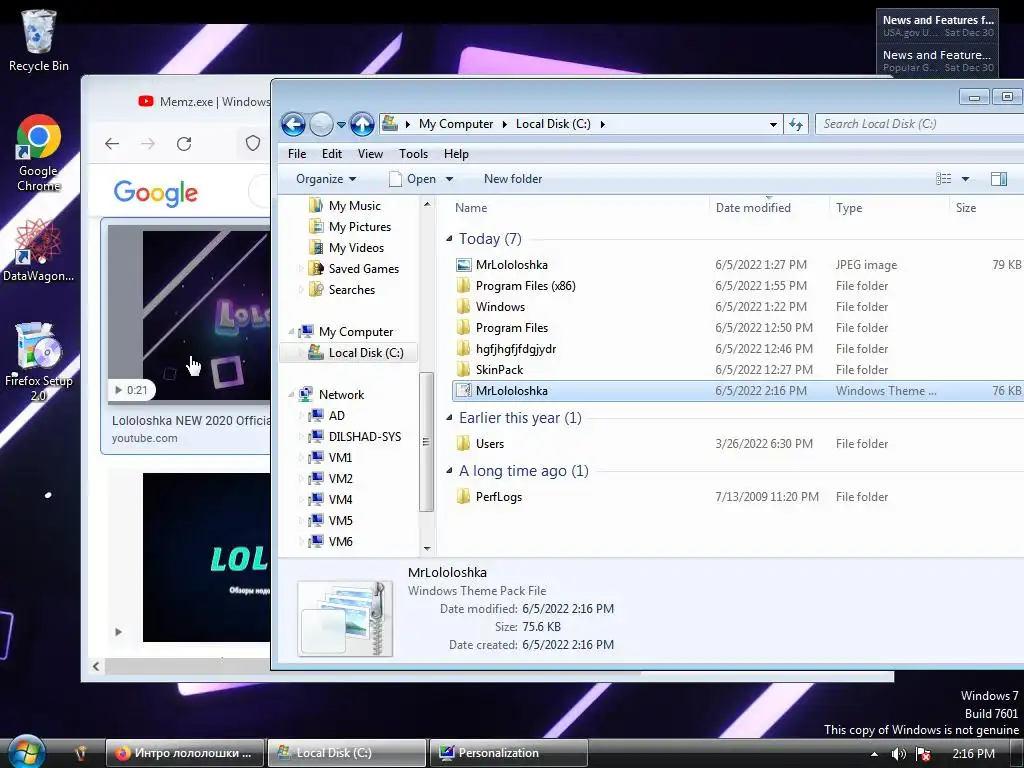This screenshot has width=1024, height=768.
Task: Open the View menu
Action: click(370, 154)
